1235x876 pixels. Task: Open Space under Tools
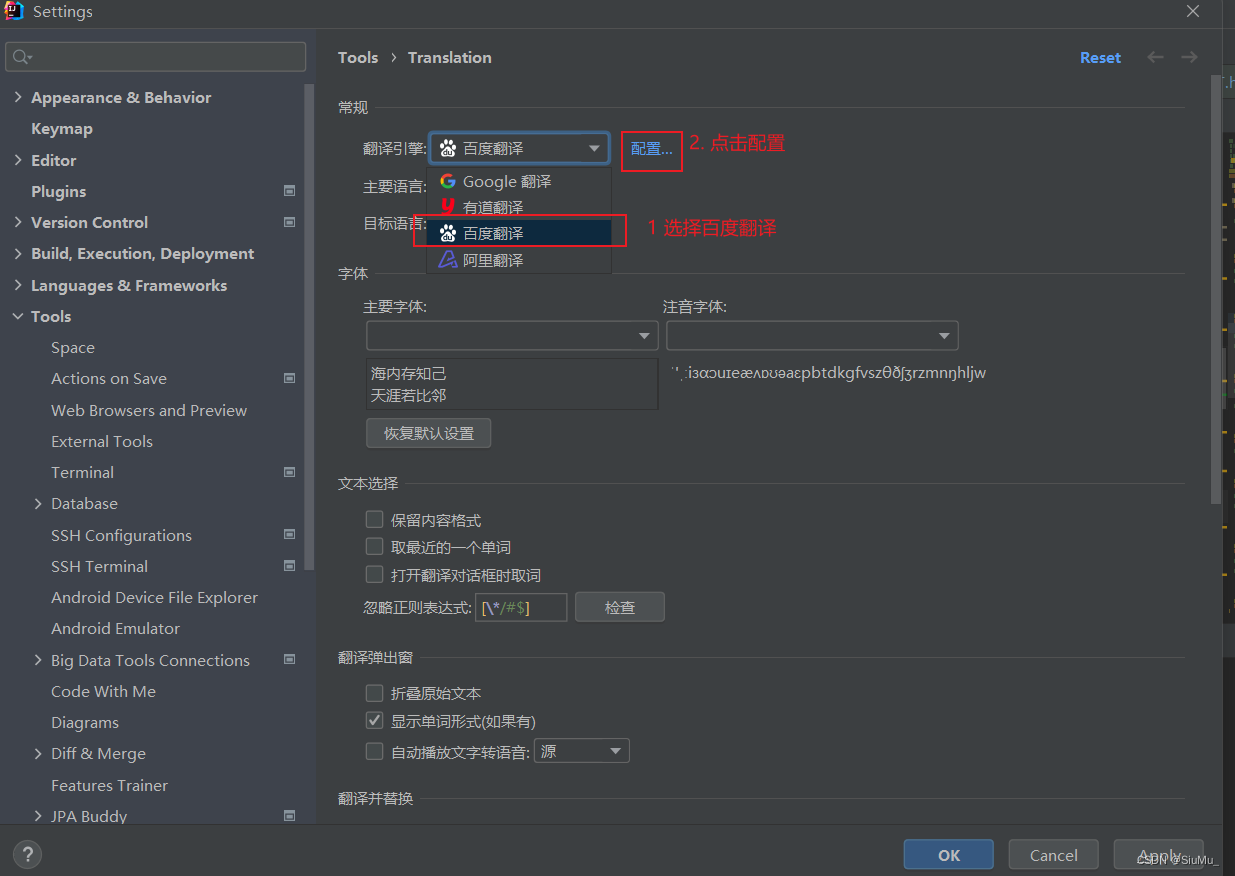73,347
